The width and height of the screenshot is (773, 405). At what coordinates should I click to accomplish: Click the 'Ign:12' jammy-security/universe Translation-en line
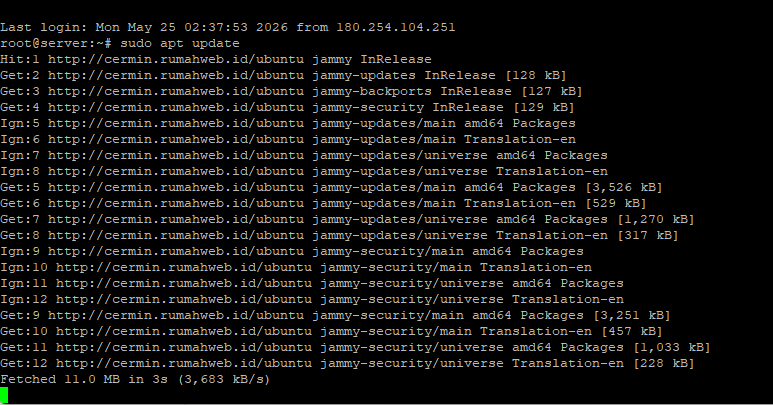[312, 300]
